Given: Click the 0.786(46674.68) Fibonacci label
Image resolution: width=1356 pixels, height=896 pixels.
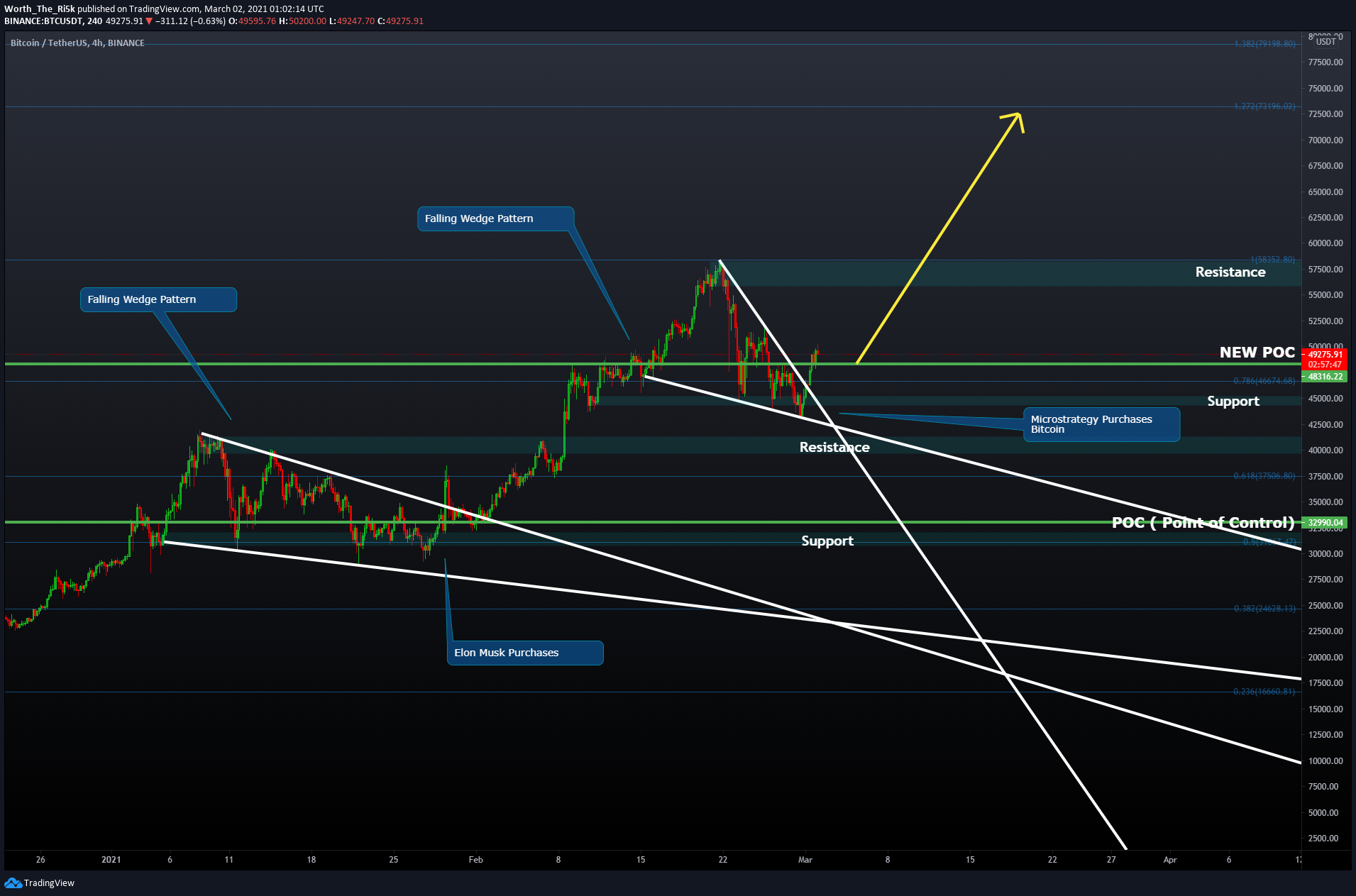Looking at the screenshot, I should (x=1264, y=381).
